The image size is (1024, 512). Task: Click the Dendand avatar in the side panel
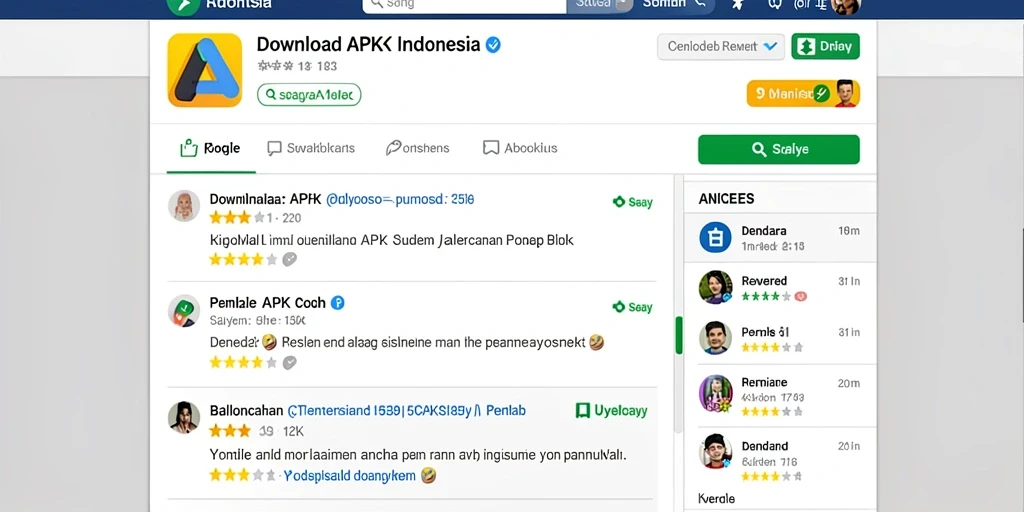click(715, 451)
